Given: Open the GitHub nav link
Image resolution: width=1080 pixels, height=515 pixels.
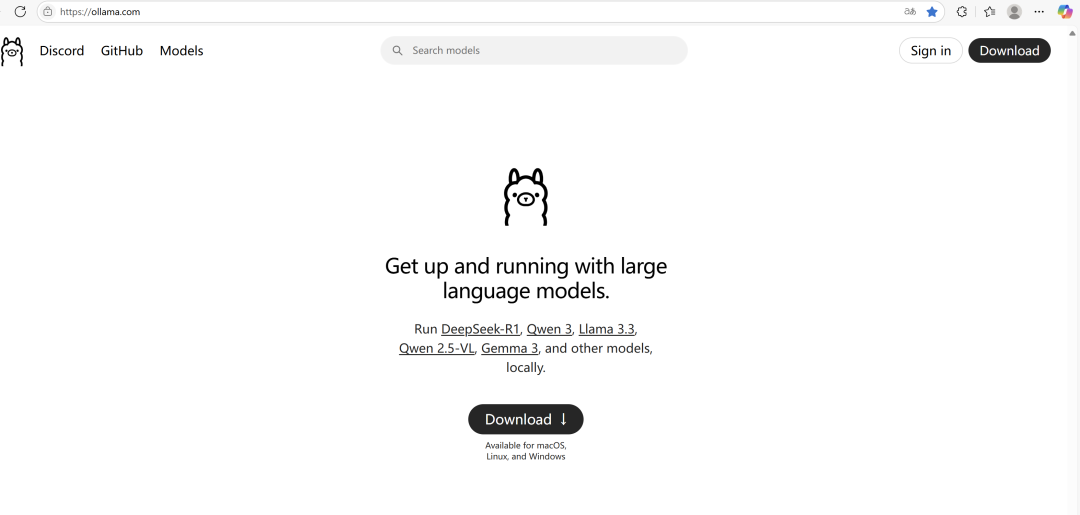Looking at the screenshot, I should pyautogui.click(x=122, y=51).
